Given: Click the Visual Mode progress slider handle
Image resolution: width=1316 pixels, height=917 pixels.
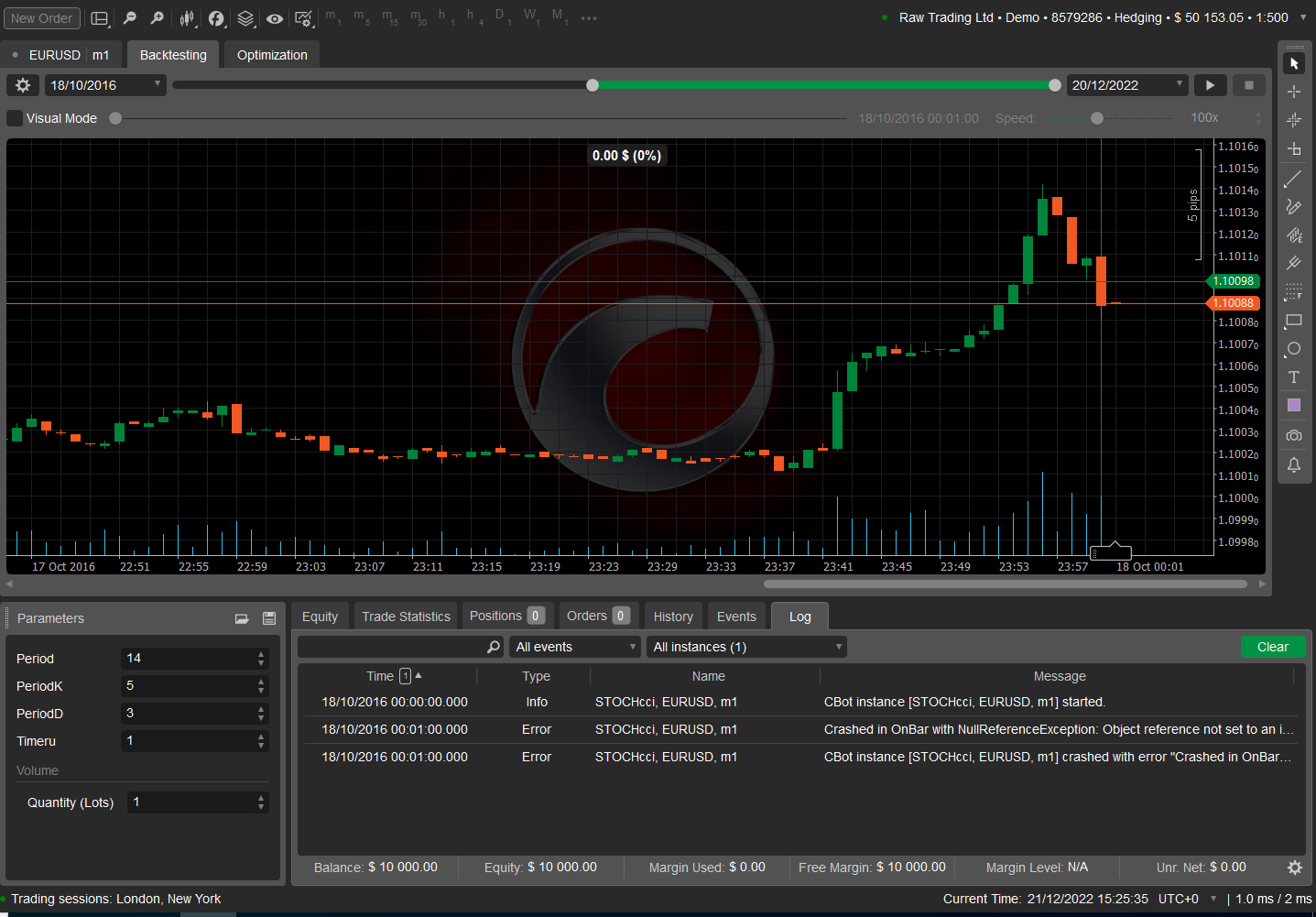Looking at the screenshot, I should point(115,118).
